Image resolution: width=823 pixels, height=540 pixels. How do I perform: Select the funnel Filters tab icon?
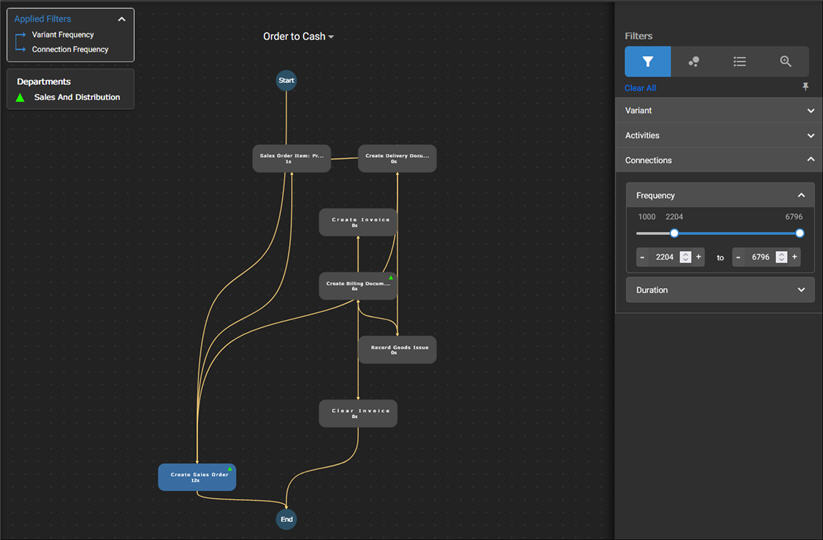[647, 62]
